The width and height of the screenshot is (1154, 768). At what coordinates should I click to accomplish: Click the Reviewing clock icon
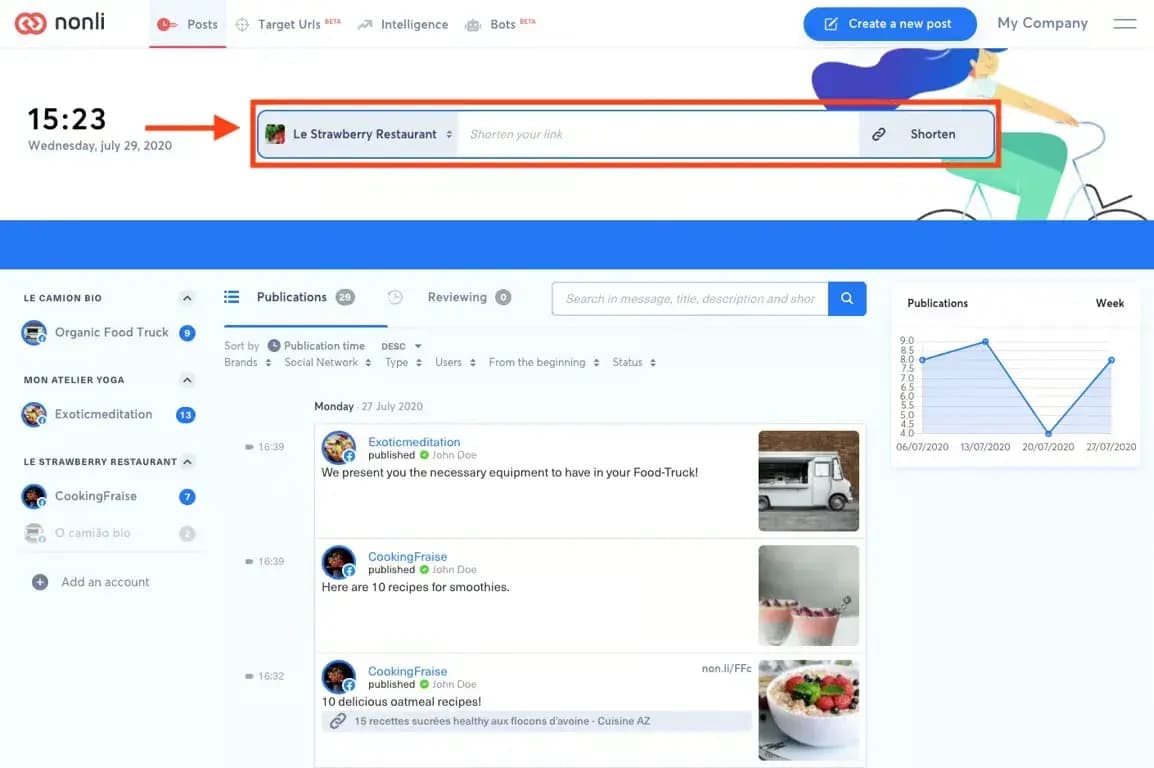395,297
